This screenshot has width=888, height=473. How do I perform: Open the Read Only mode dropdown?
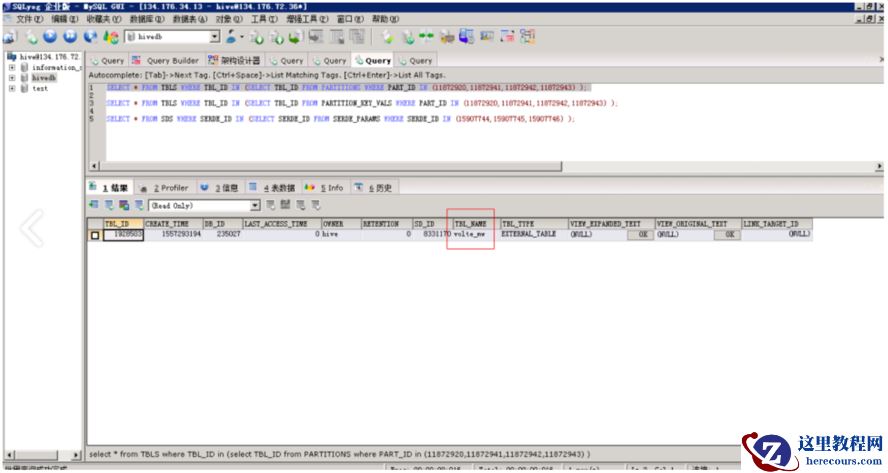click(x=254, y=205)
